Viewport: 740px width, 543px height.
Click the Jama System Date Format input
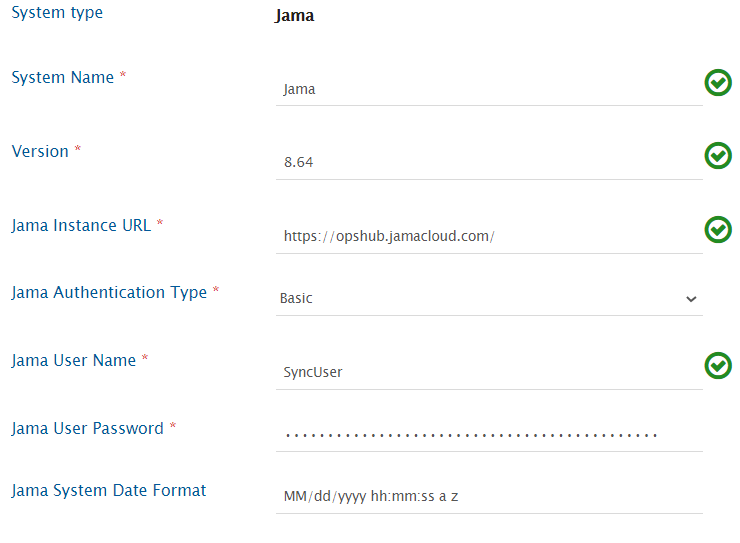[489, 496]
